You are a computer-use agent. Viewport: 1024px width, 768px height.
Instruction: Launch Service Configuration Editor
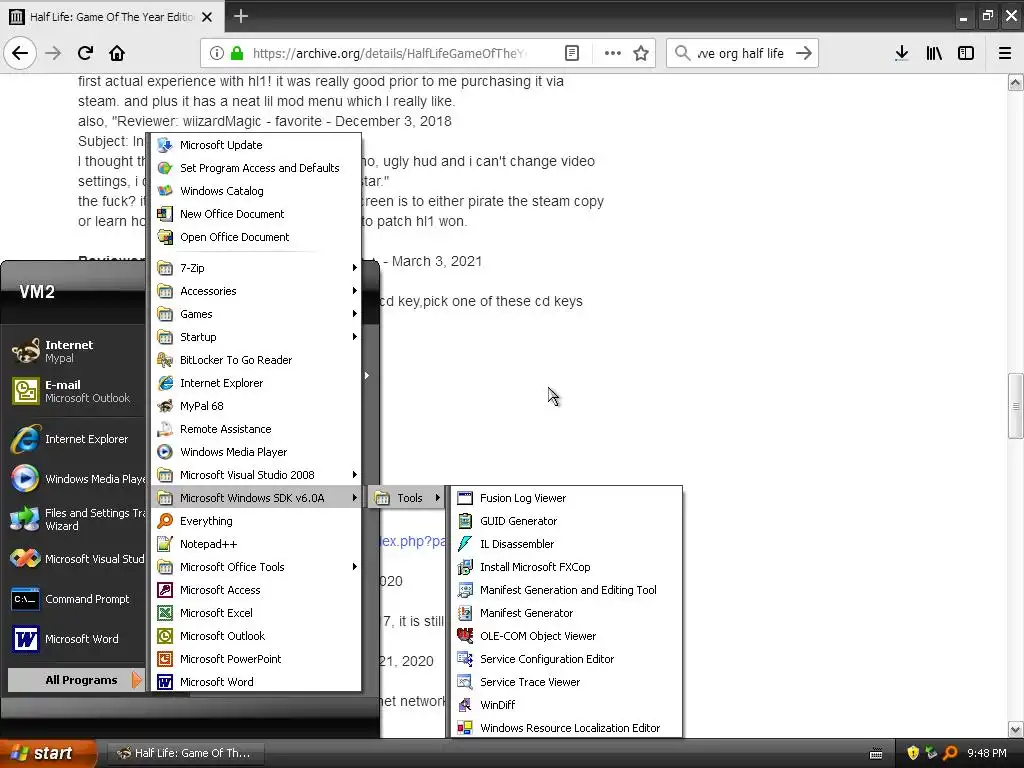(x=566, y=659)
